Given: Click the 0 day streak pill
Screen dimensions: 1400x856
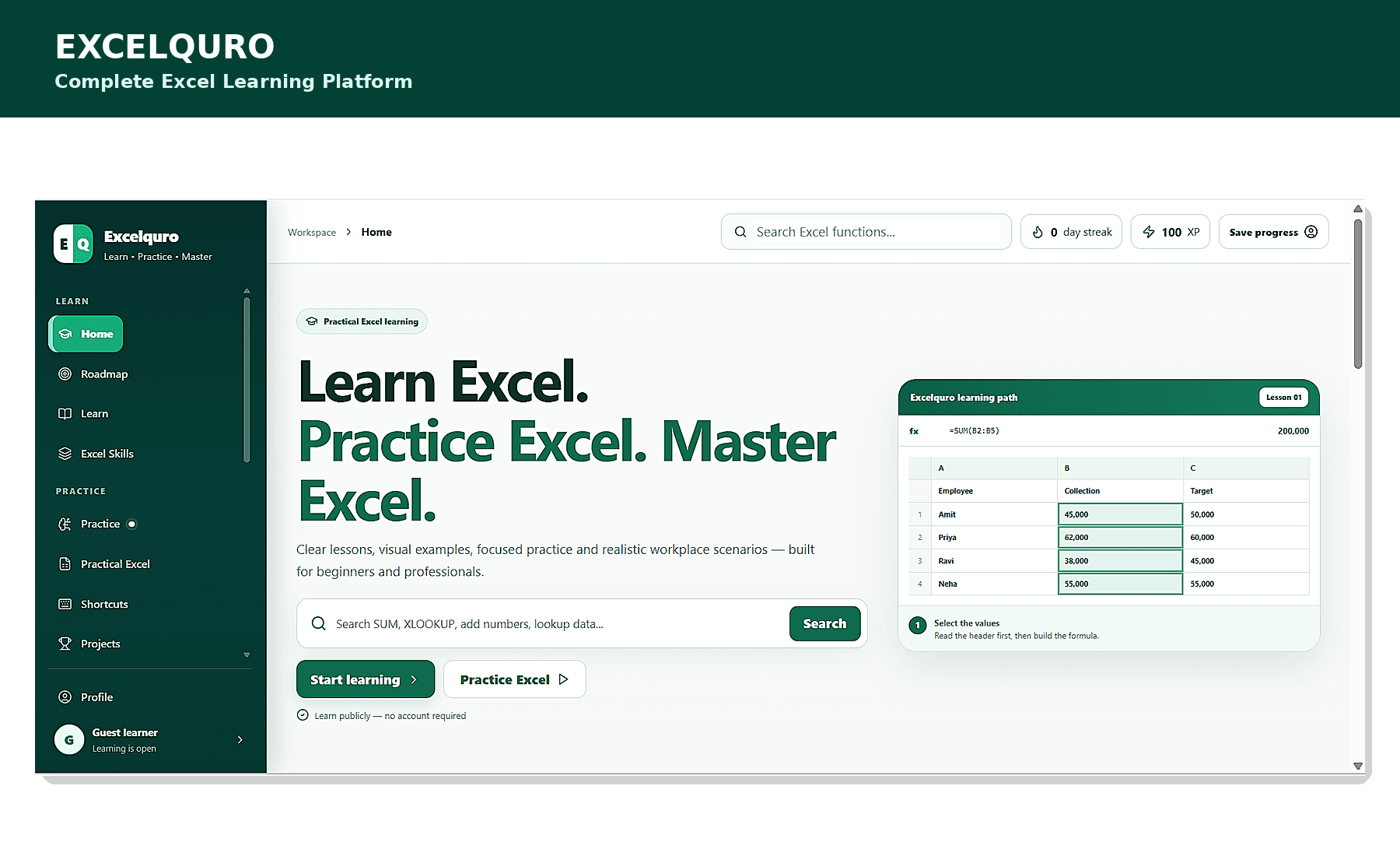Looking at the screenshot, I should tap(1072, 232).
